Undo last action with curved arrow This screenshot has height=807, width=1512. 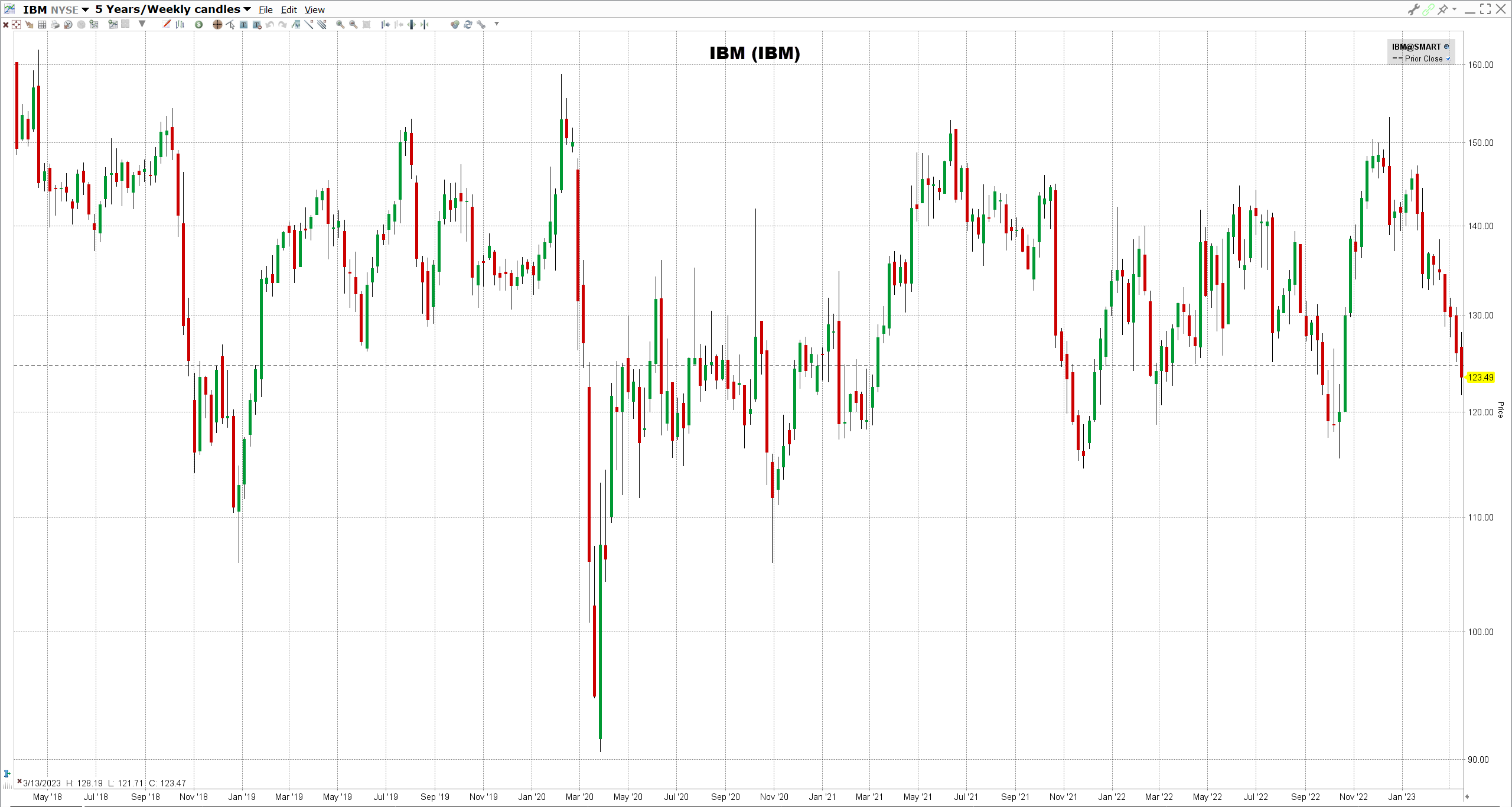pyautogui.click(x=269, y=24)
